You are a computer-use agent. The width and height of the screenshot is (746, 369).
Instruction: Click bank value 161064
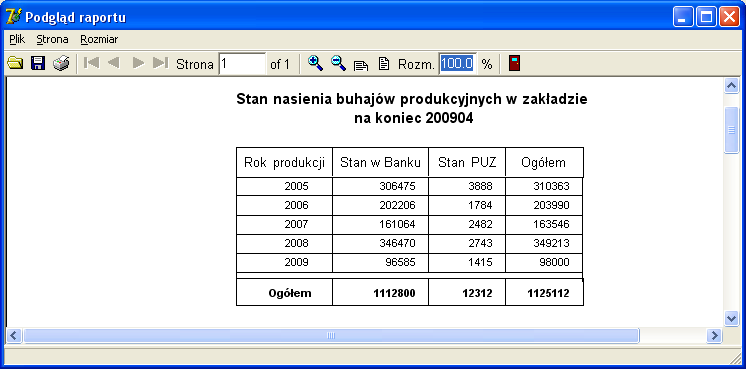pos(397,224)
